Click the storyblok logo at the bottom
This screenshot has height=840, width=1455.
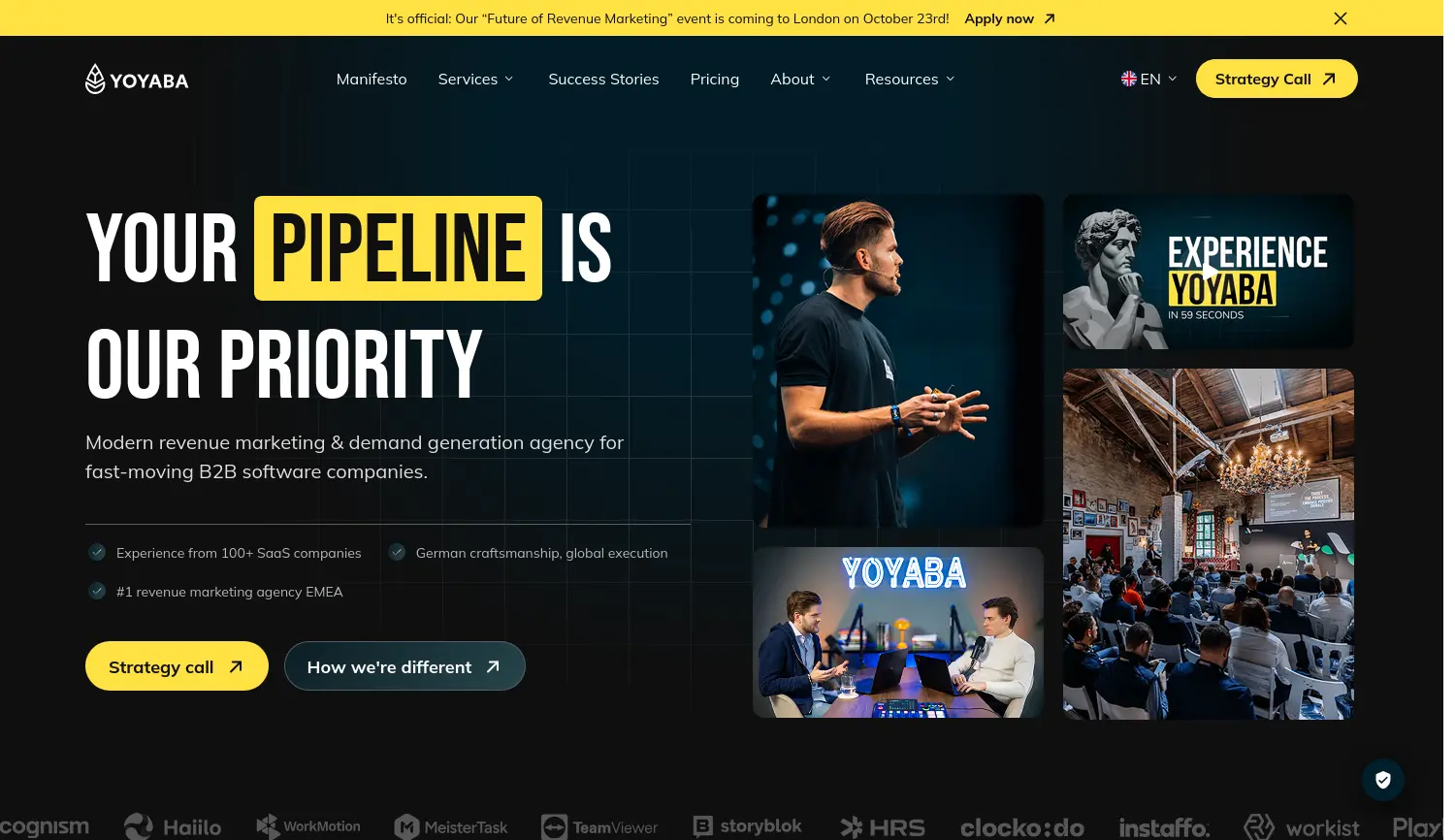point(747,825)
